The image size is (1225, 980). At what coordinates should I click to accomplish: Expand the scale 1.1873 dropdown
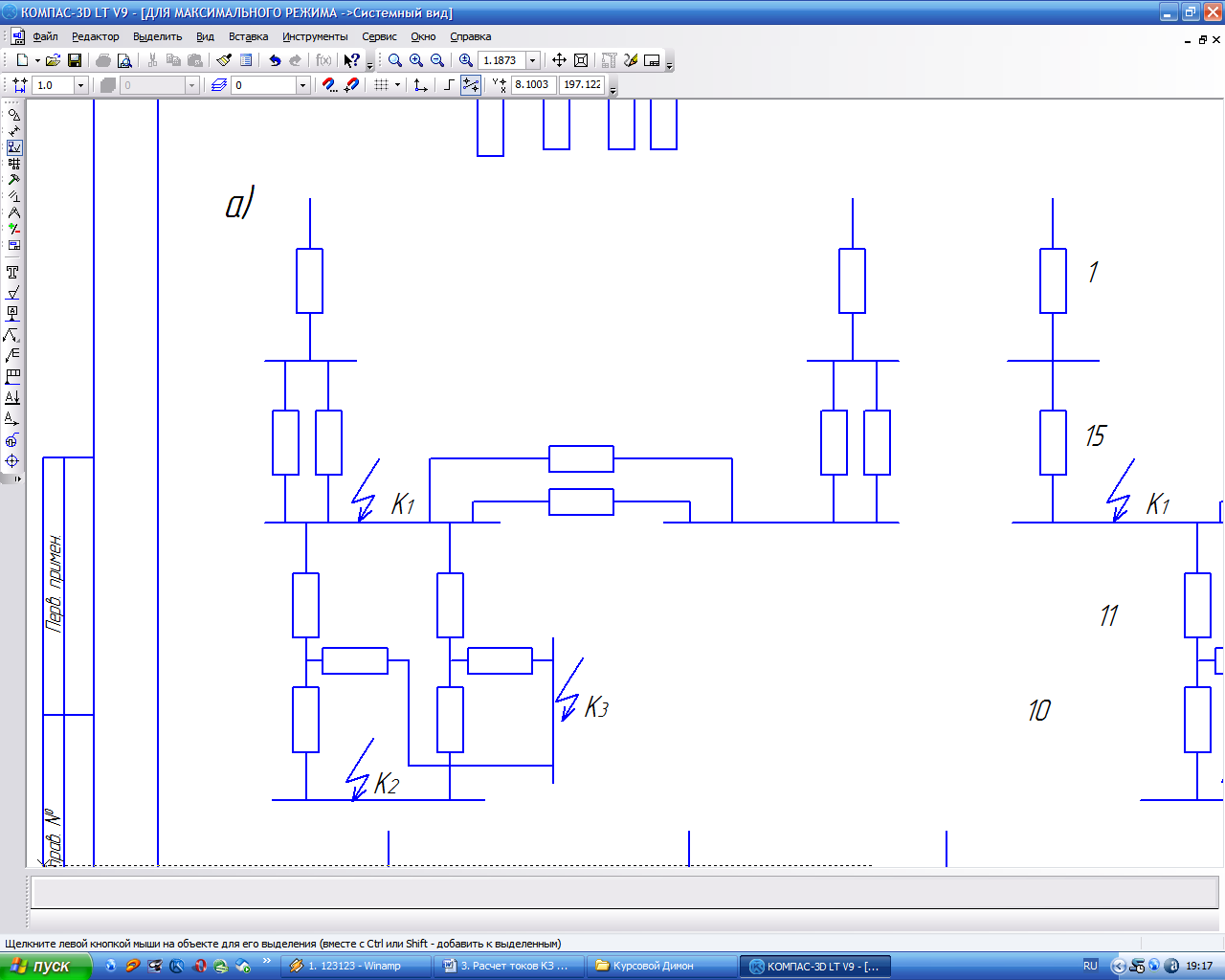533,60
